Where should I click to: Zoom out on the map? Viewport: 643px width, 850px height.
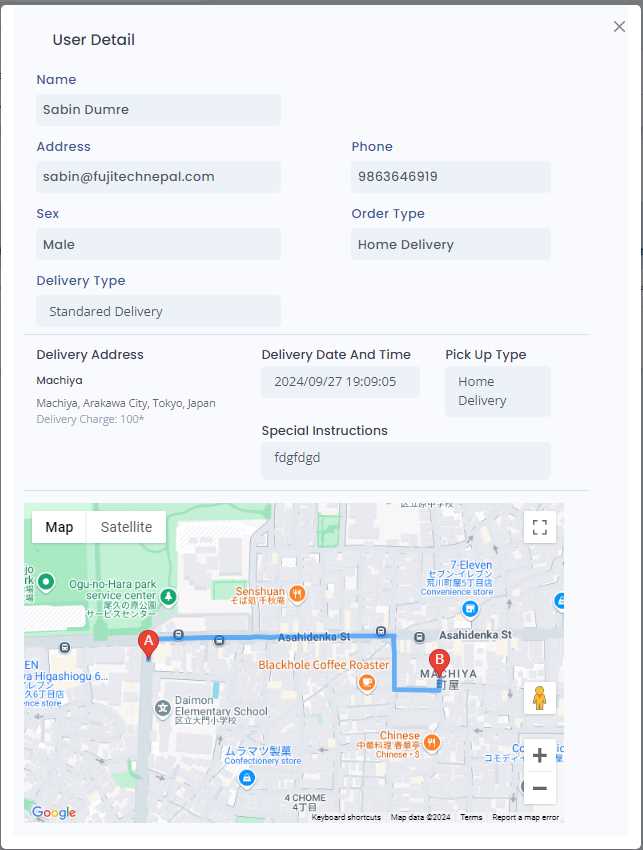tap(540, 788)
